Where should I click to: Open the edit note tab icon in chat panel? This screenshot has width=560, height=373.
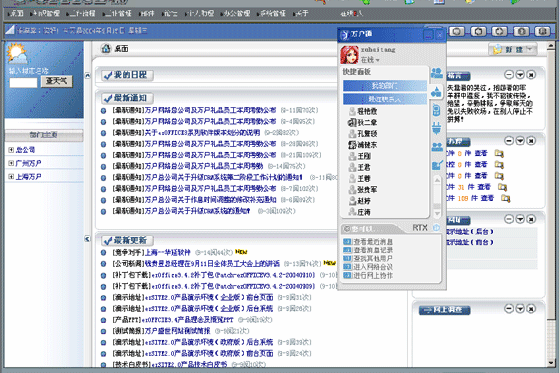click(437, 165)
